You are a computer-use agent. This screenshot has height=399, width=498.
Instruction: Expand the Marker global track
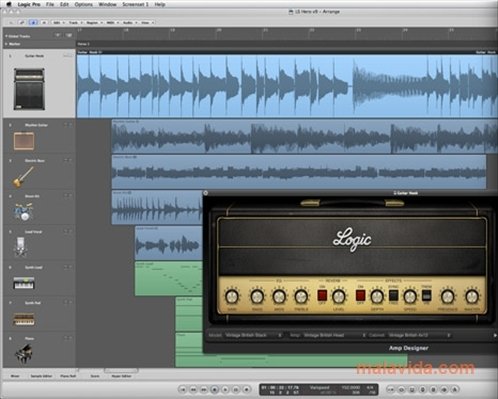[x=6, y=44]
